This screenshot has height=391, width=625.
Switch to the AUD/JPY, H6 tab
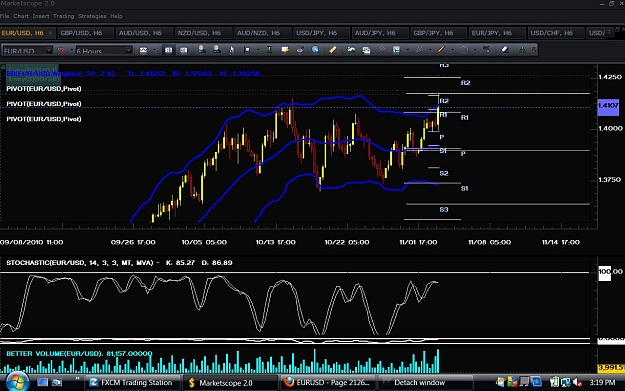coord(379,33)
